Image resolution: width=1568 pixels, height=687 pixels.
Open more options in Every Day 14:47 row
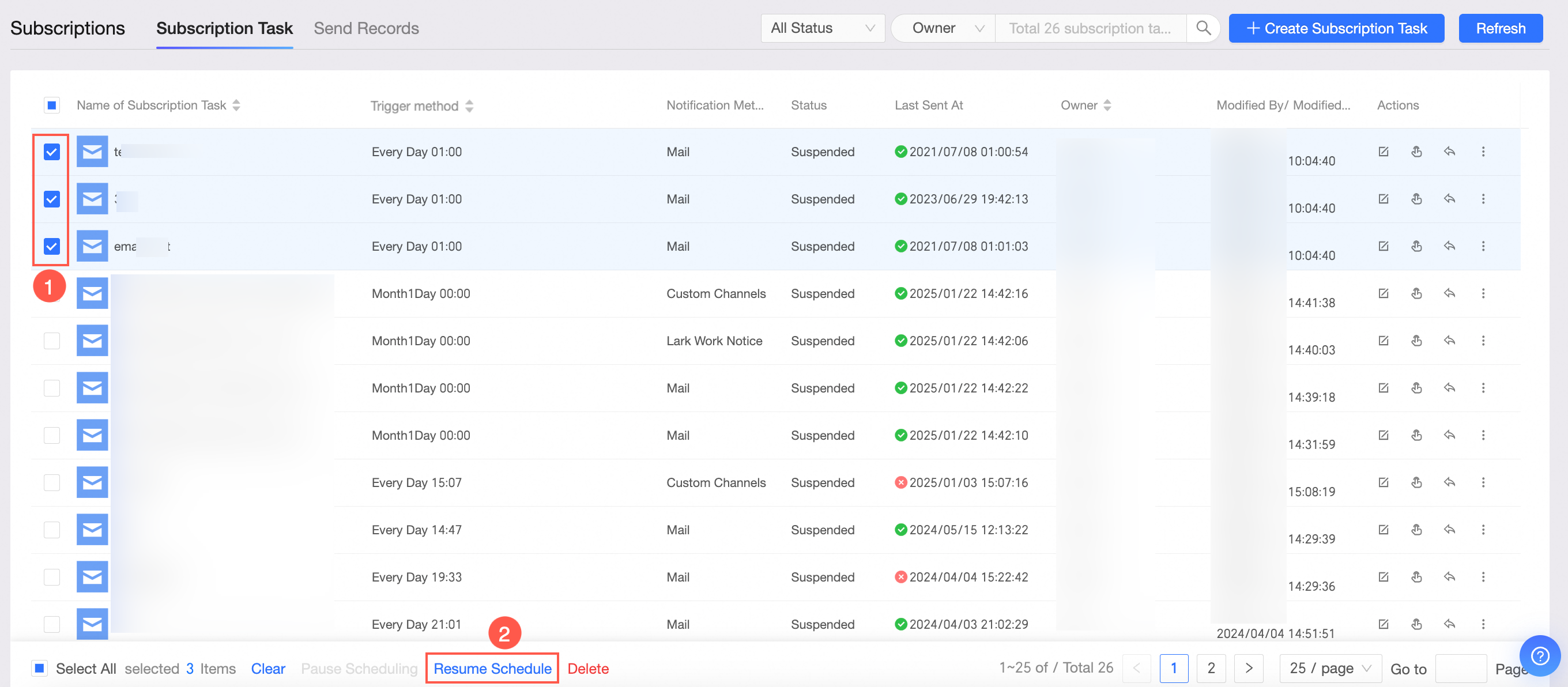(1483, 530)
